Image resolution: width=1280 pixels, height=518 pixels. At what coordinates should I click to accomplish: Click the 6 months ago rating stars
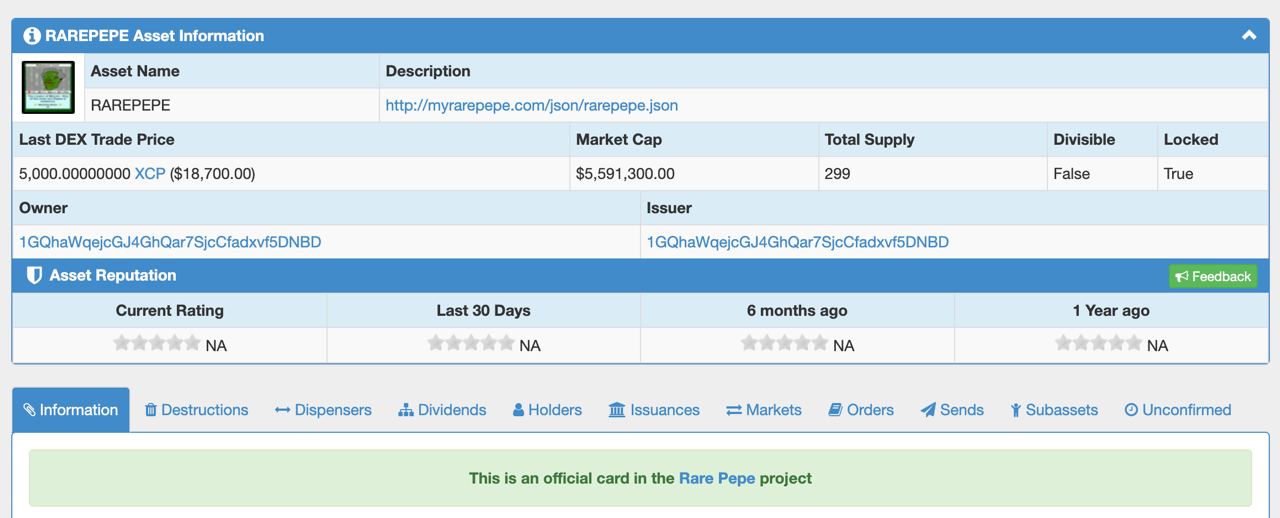click(784, 343)
